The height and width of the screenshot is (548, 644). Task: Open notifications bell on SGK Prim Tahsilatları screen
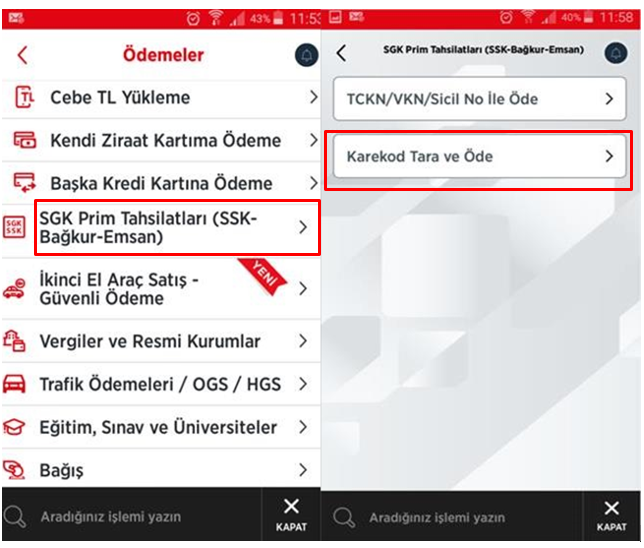(x=615, y=53)
